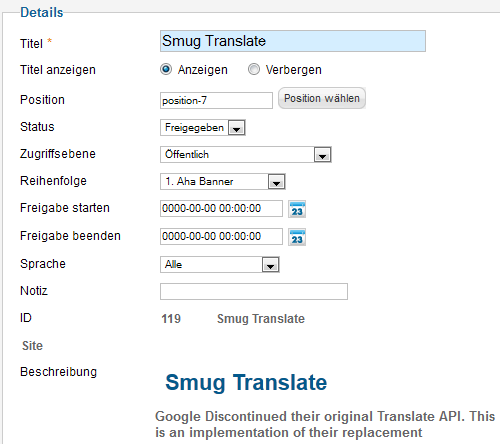Click the position-7 input field
Image resolution: width=500 pixels, height=444 pixels.
pos(216,100)
